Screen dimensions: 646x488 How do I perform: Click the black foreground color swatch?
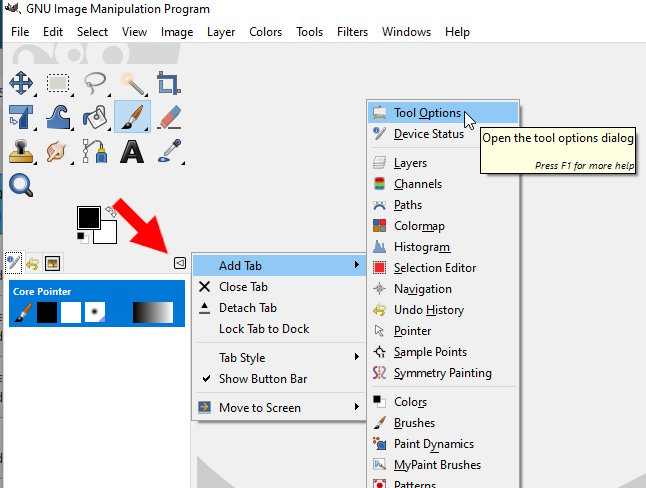[88, 217]
